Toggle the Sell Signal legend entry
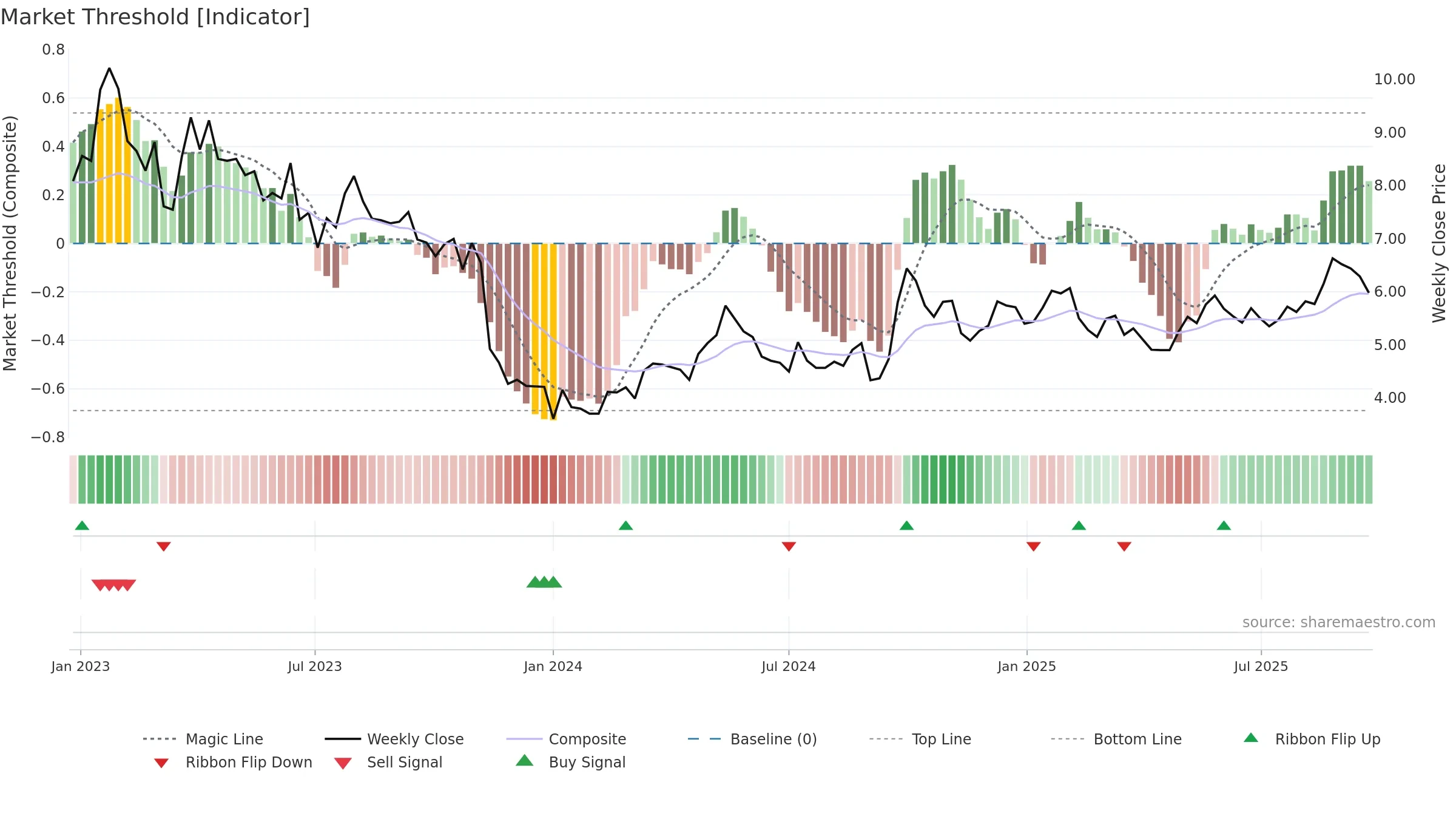The image size is (1456, 819). pyautogui.click(x=388, y=762)
